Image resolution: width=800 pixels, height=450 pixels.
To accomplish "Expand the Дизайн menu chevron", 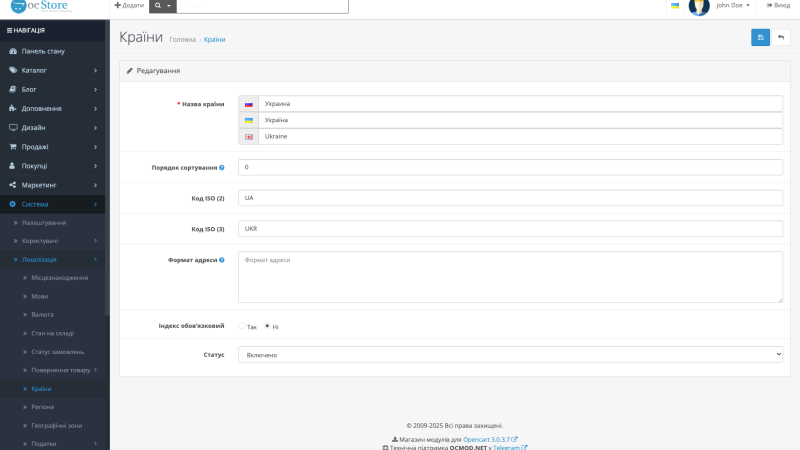I will (x=95, y=128).
